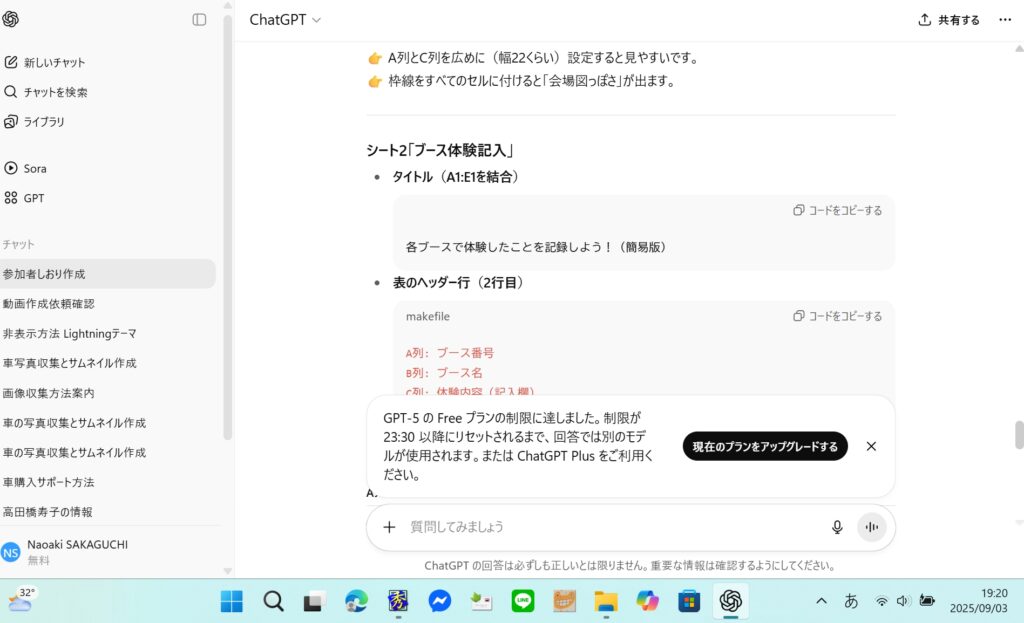The width and height of the screenshot is (1024, 623).
Task: Open the 車購入サポート方法 chat
Action: point(48,482)
